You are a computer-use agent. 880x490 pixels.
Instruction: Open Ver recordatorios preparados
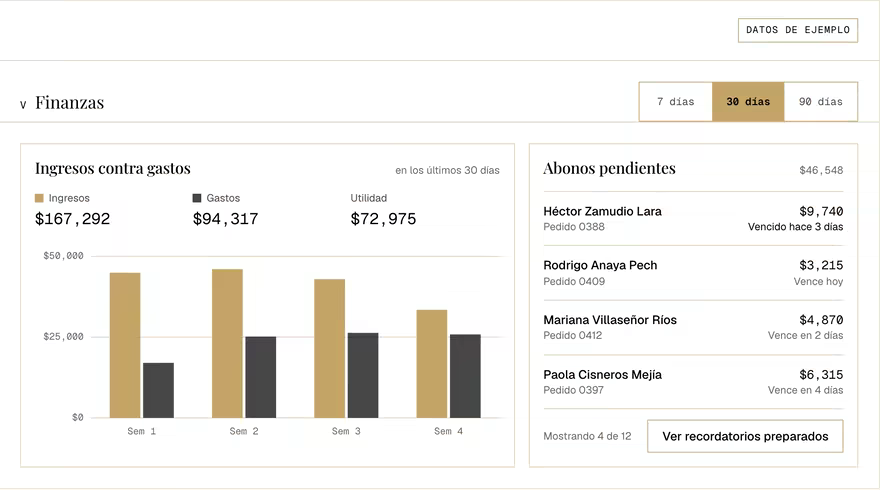coord(745,436)
